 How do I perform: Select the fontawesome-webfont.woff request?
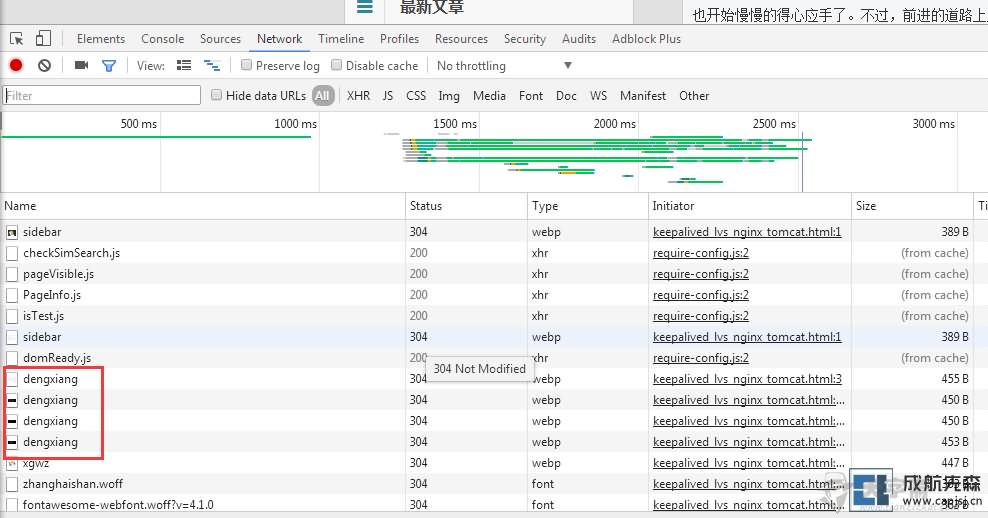(x=118, y=505)
